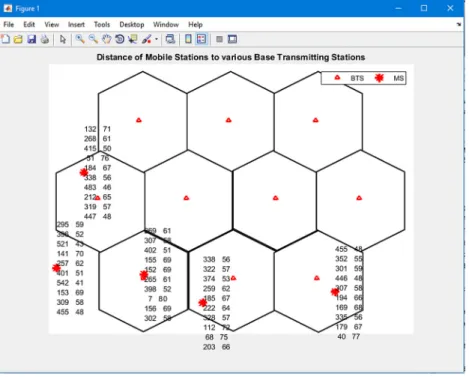Click the text row '203 66'
This screenshot has width=469, height=377.
point(217,347)
